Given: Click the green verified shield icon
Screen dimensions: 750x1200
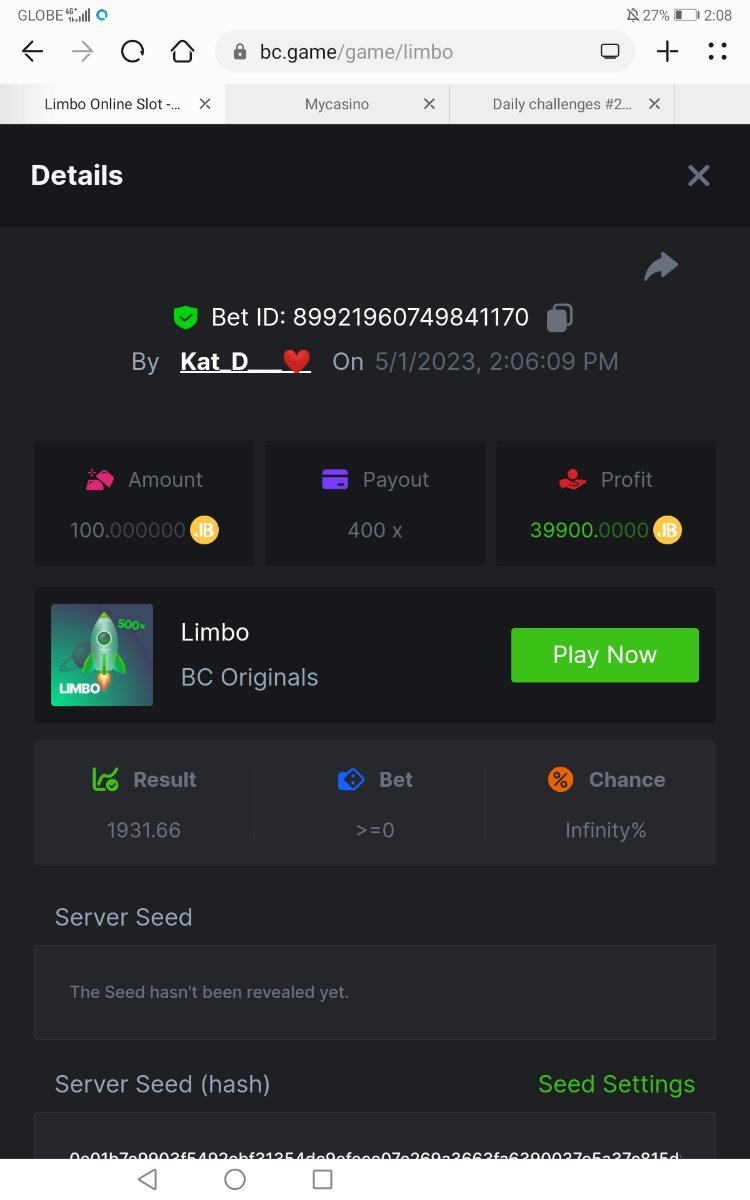Looking at the screenshot, I should tap(185, 318).
